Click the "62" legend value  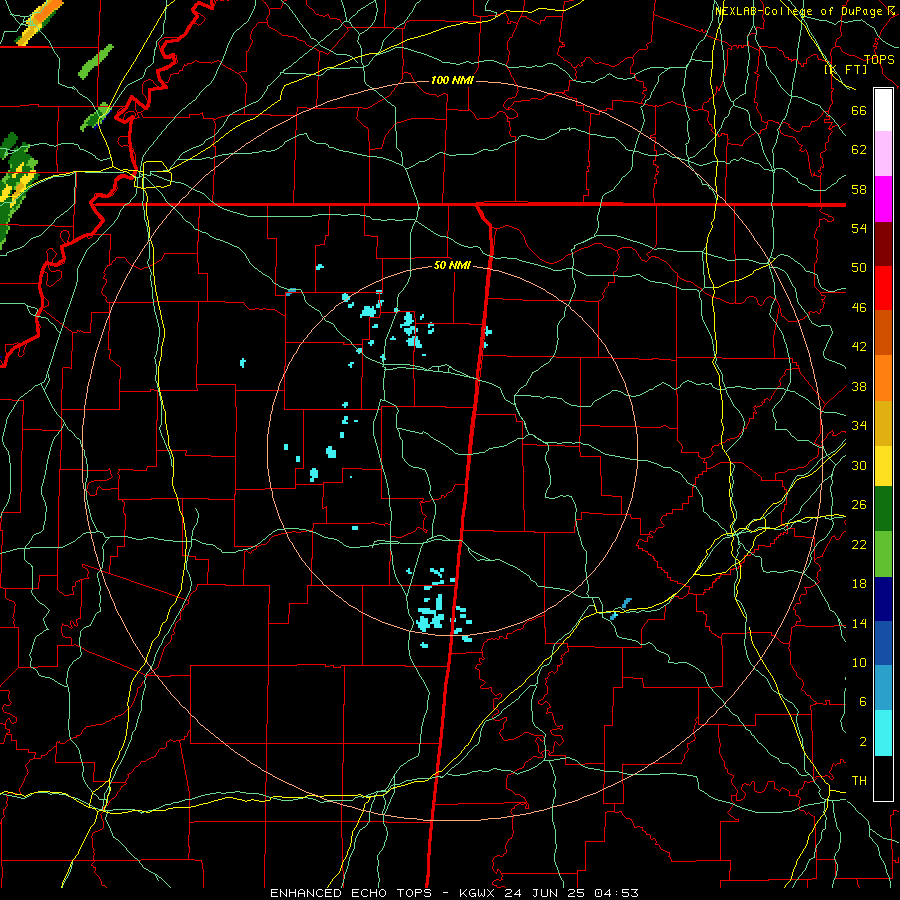pos(859,150)
